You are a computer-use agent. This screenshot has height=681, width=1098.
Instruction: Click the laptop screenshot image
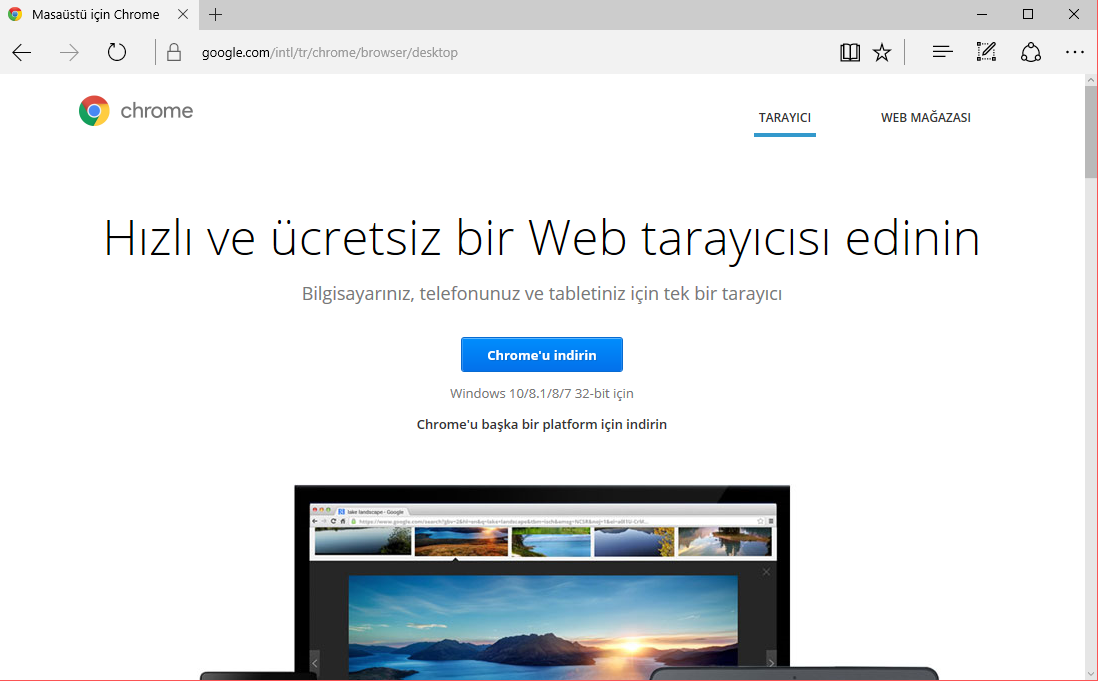[x=542, y=582]
